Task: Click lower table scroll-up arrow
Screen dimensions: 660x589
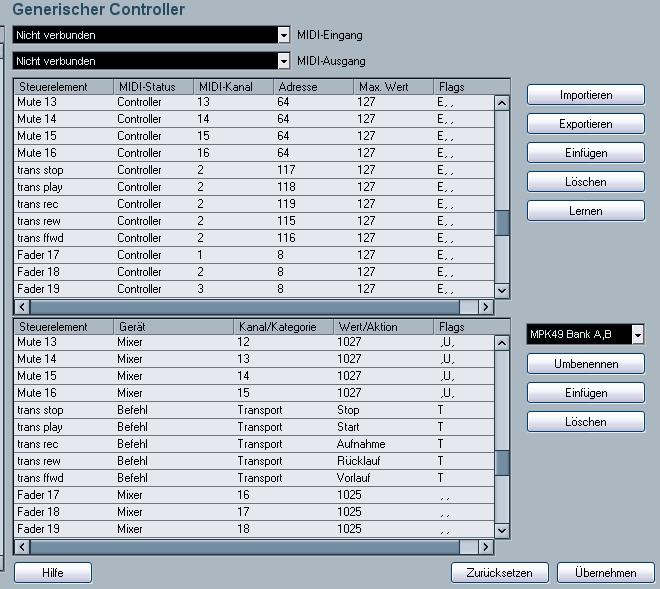Action: 502,343
